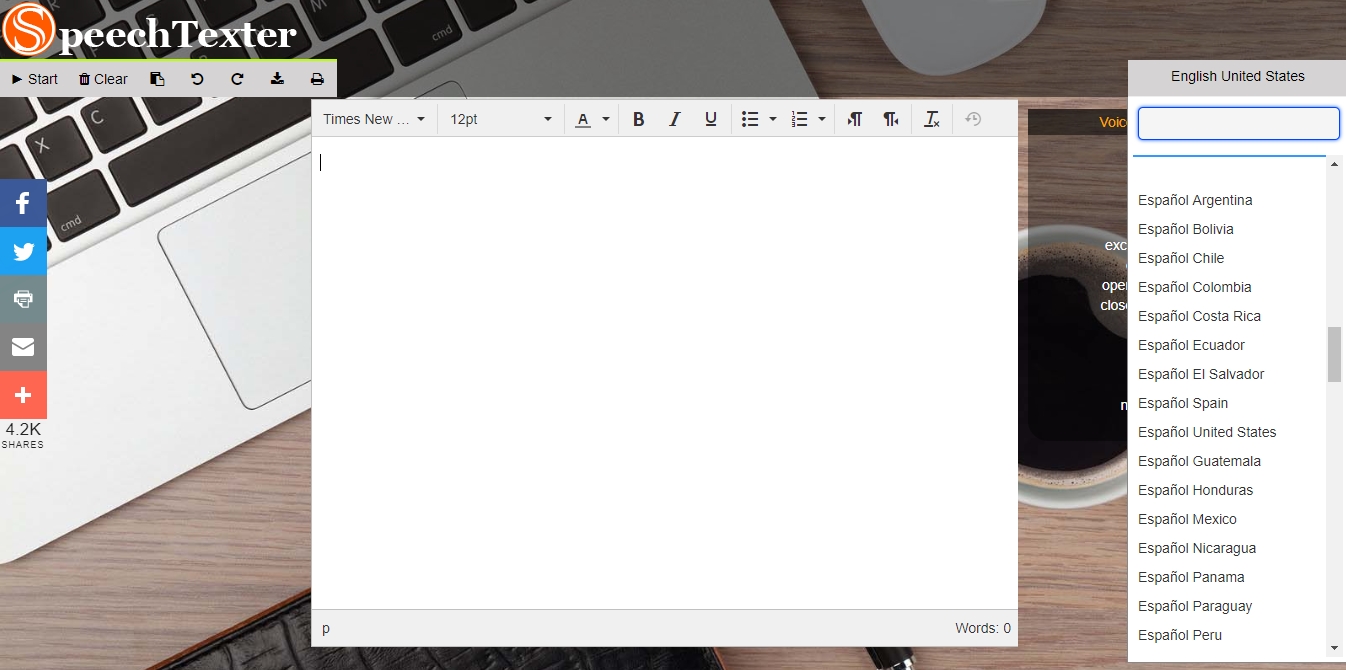The height and width of the screenshot is (670, 1346).
Task: Open more share options plus icon
Action: click(23, 395)
